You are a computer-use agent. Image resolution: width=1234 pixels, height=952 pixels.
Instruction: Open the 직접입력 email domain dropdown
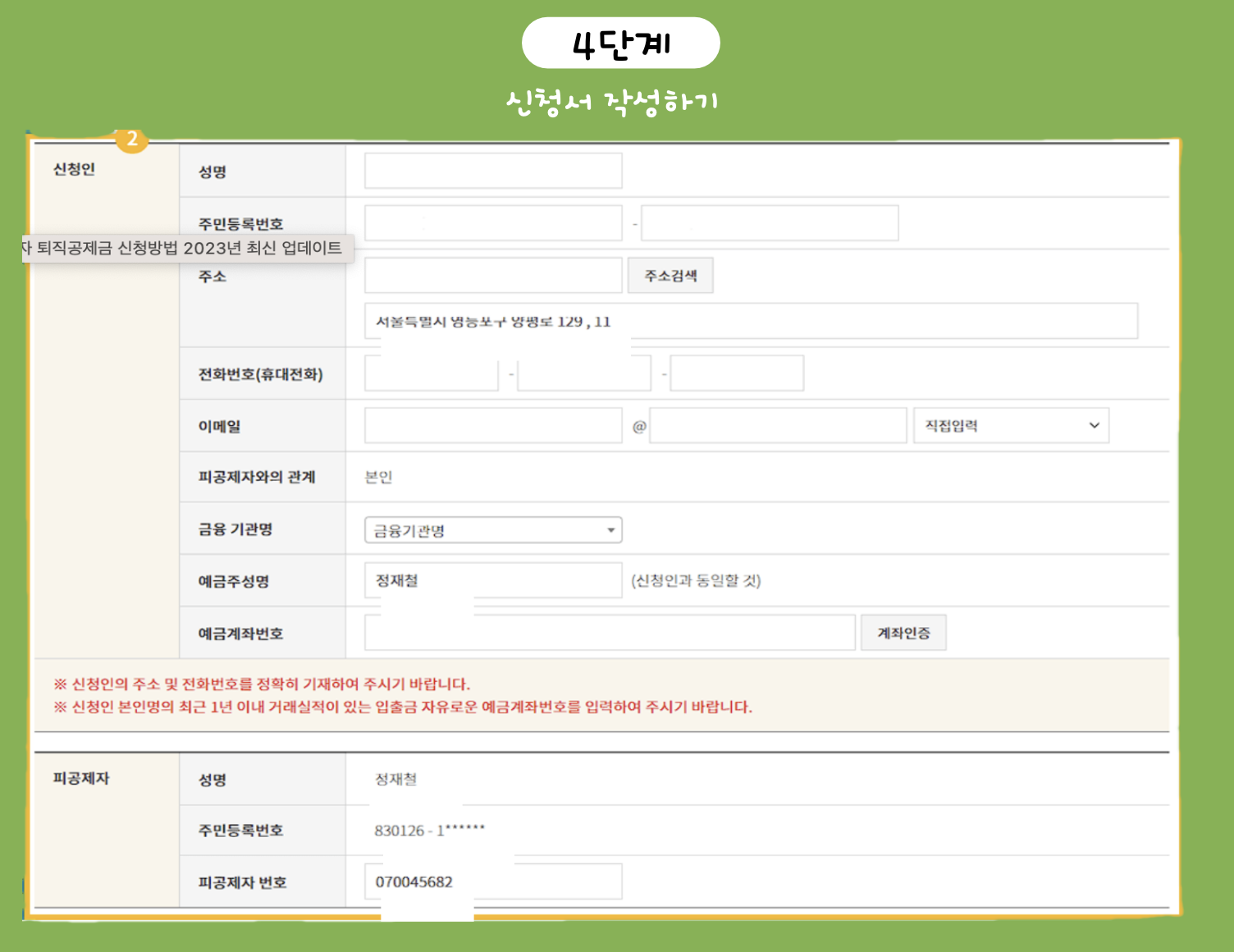pos(1011,426)
